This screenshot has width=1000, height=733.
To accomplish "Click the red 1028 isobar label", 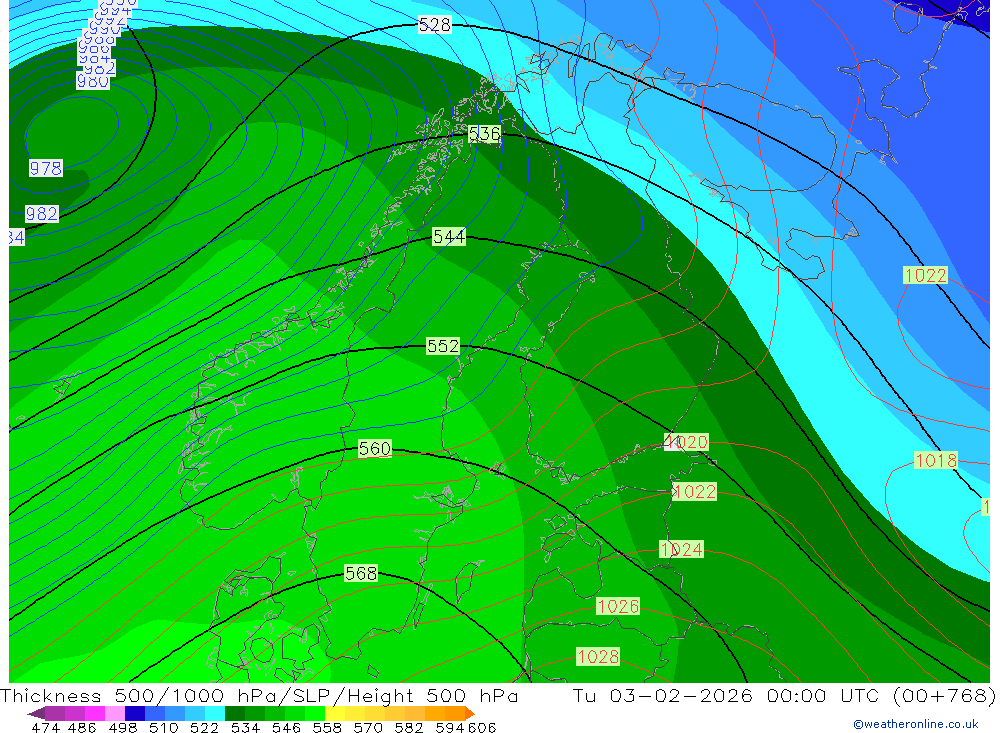I will pos(598,656).
